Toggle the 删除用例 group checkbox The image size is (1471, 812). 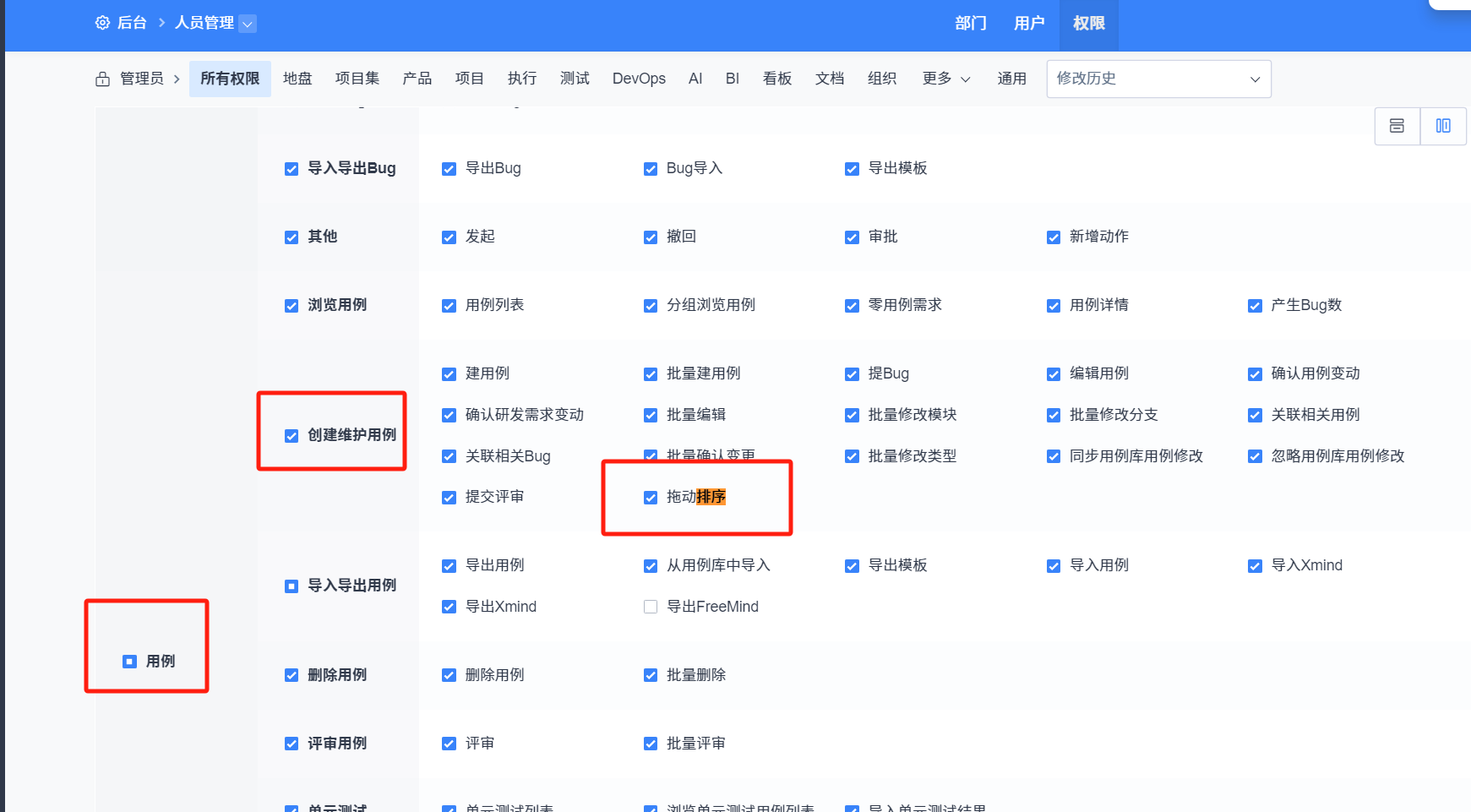pyautogui.click(x=291, y=676)
